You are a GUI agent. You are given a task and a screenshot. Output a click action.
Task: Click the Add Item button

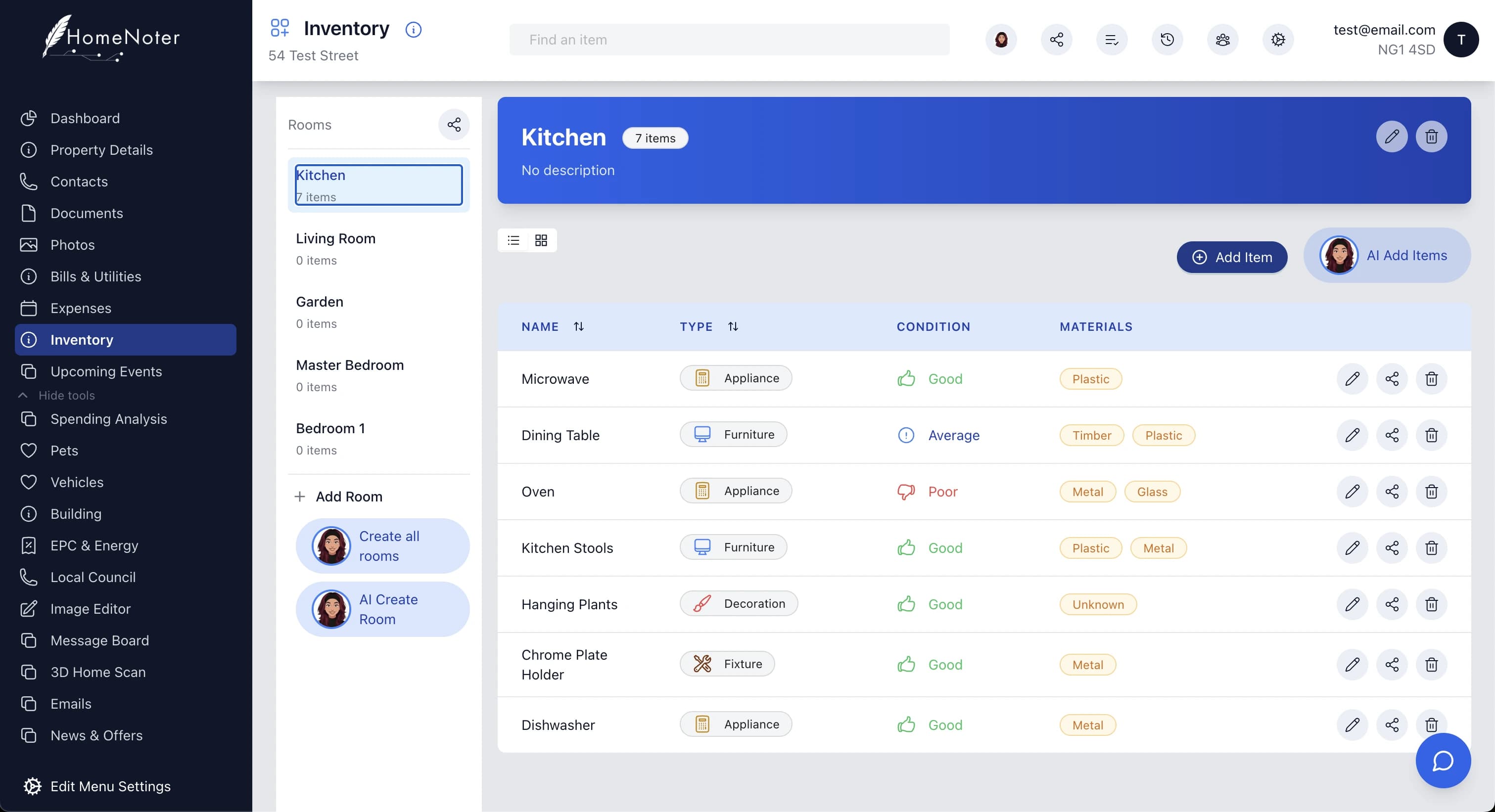click(1231, 257)
